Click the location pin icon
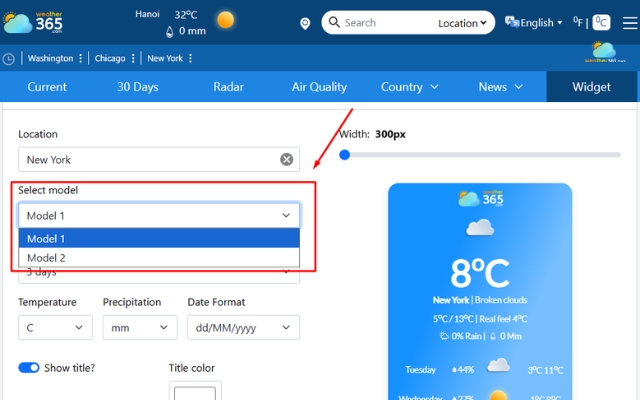Image resolution: width=640 pixels, height=400 pixels. pyautogui.click(x=305, y=23)
